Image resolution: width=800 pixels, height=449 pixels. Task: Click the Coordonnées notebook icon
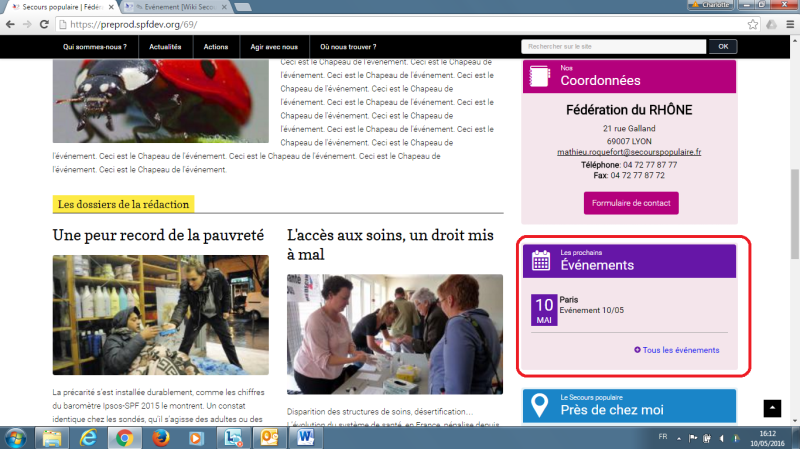[x=540, y=77]
